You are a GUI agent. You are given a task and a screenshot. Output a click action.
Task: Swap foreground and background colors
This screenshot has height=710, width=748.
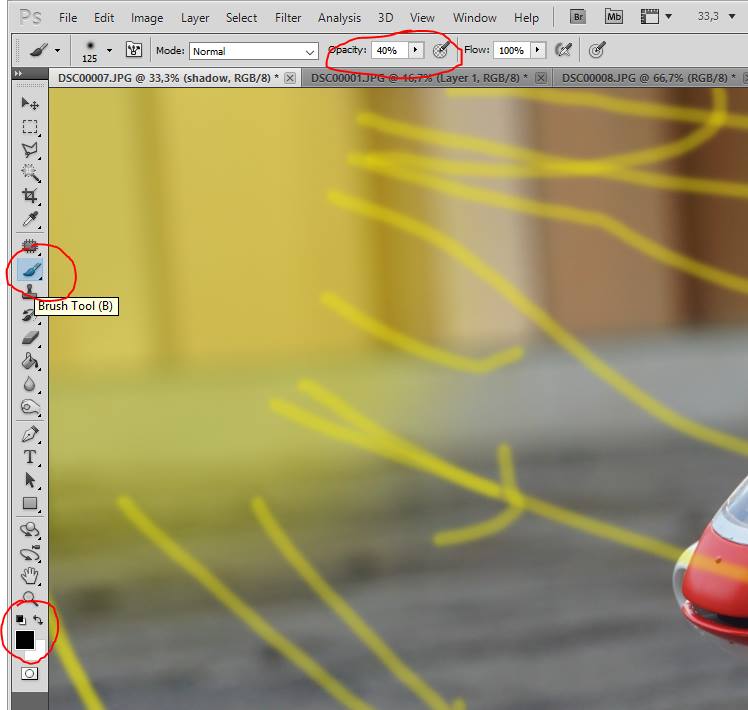(38, 619)
